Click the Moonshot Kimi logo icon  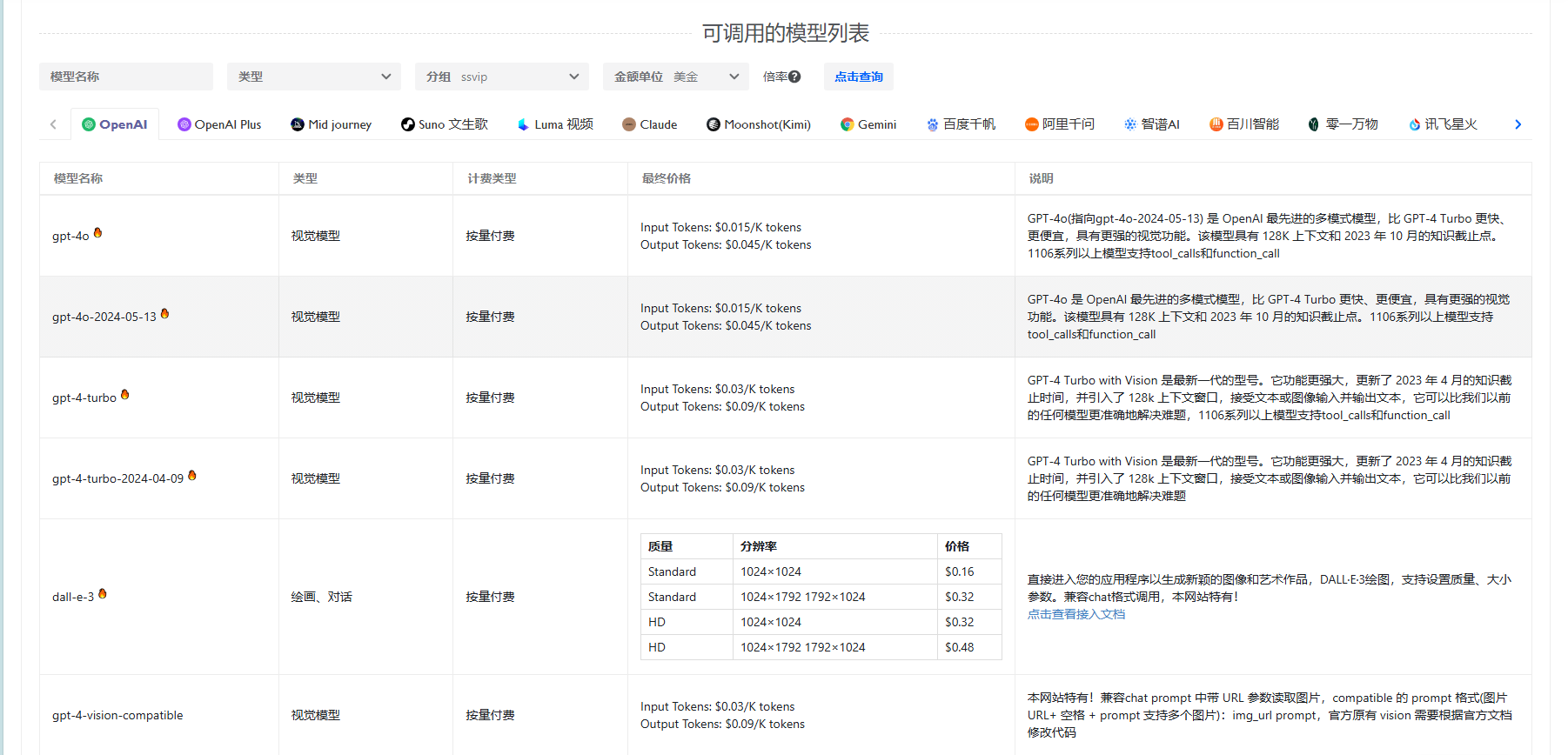[x=714, y=124]
